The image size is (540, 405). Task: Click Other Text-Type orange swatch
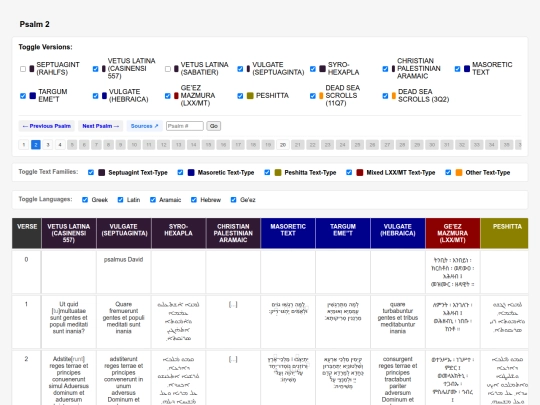(459, 173)
